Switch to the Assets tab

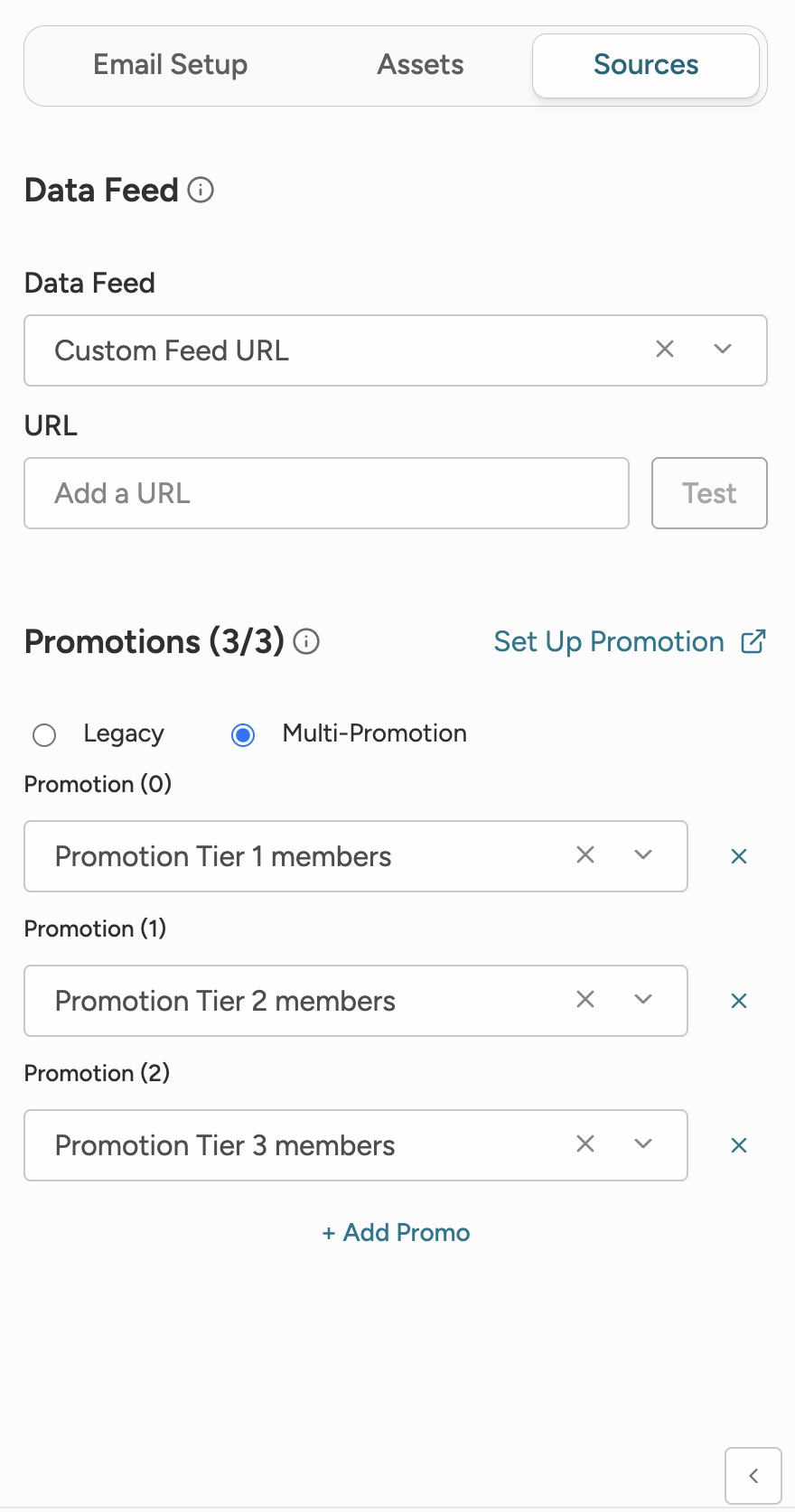(x=420, y=65)
